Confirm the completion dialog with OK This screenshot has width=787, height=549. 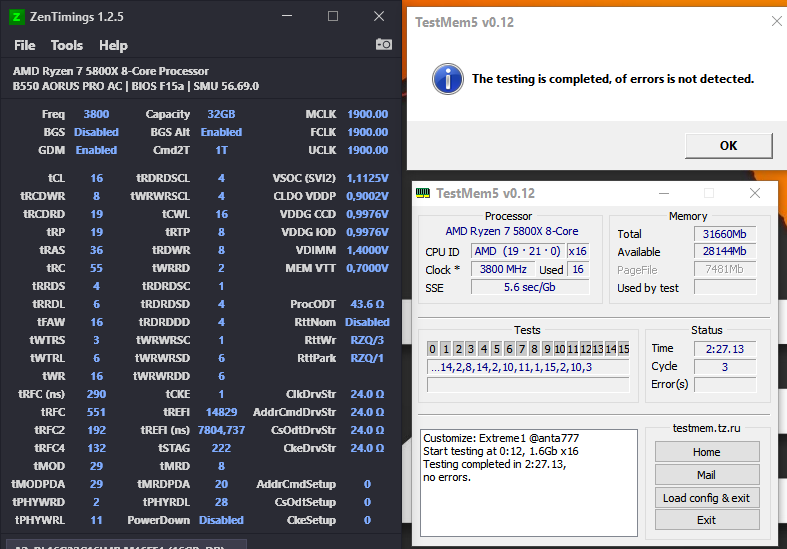pyautogui.click(x=728, y=146)
